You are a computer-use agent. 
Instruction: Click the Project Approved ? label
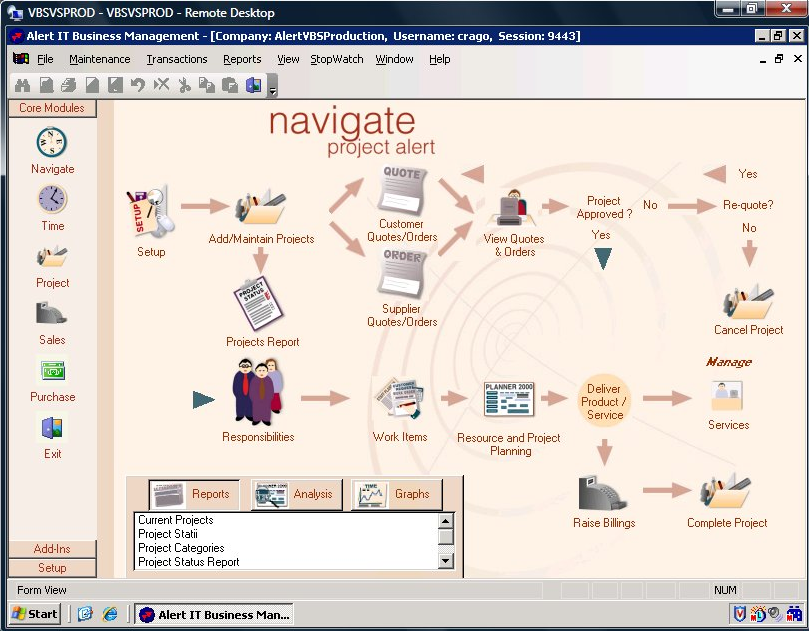point(604,207)
